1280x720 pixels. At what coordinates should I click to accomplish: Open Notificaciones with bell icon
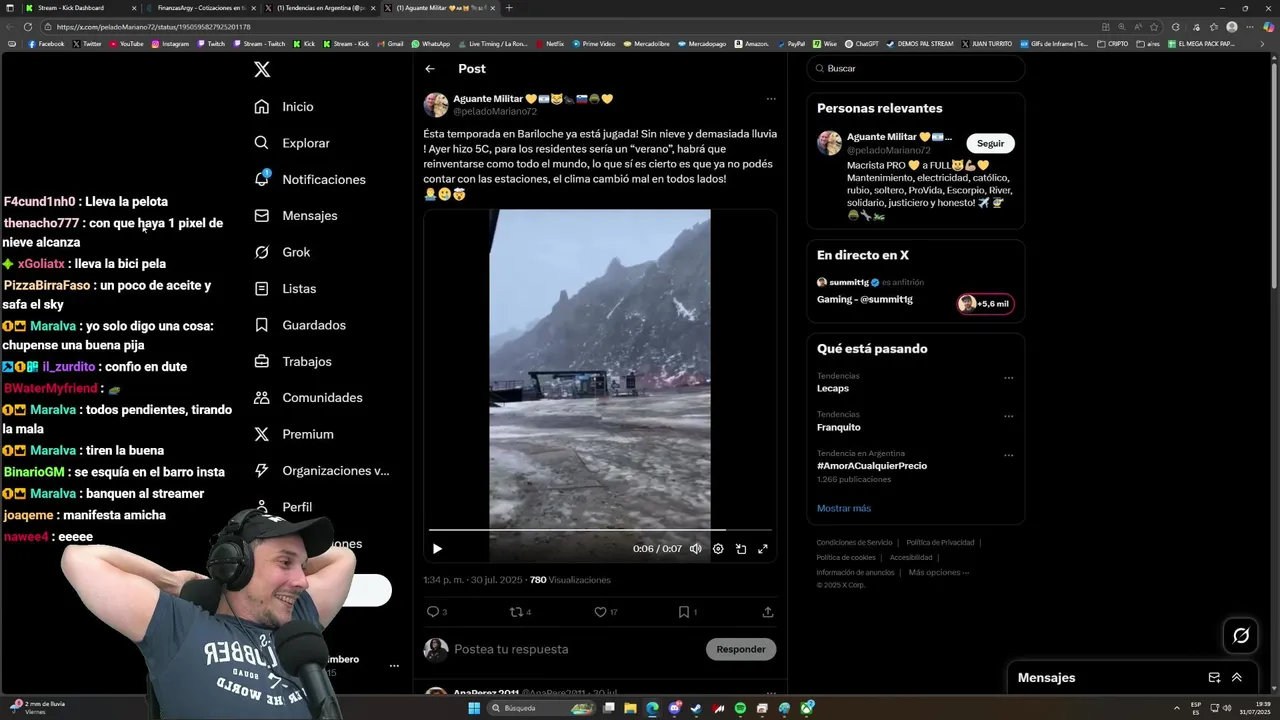coord(310,179)
